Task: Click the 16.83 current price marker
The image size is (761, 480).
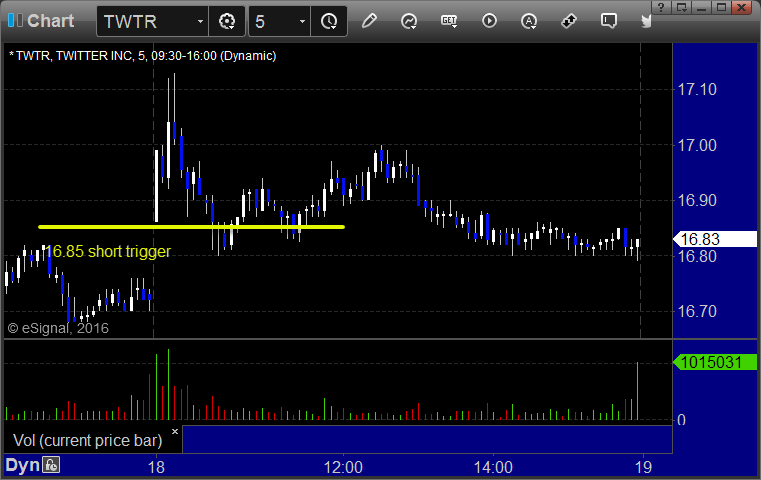Action: 714,239
